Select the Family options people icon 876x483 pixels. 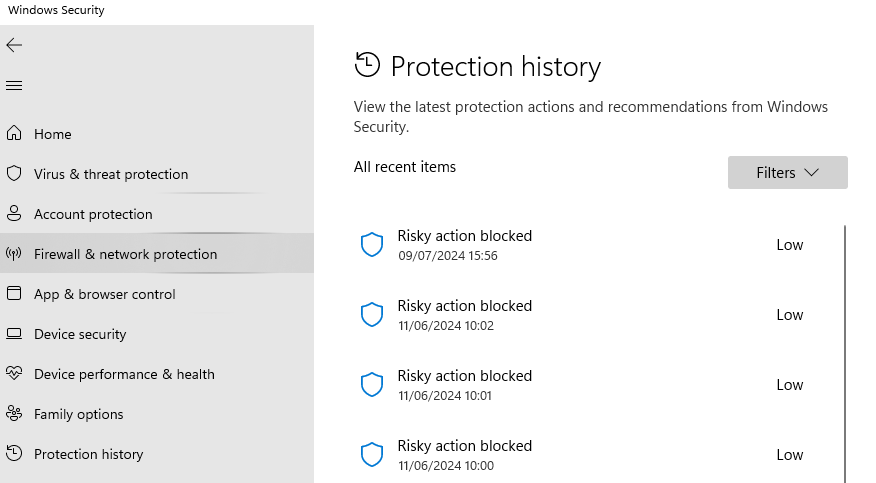pyautogui.click(x=14, y=414)
